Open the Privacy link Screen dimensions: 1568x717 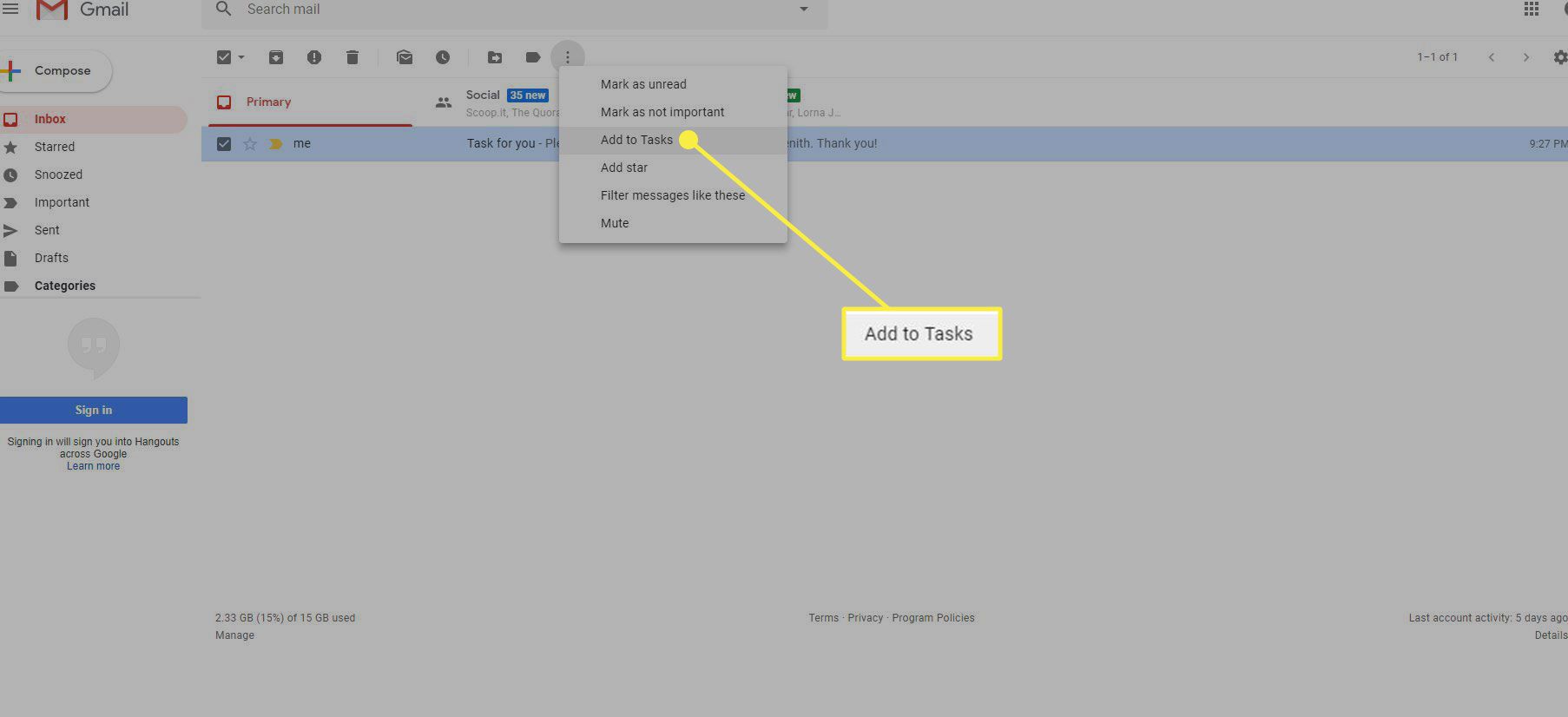tap(865, 618)
